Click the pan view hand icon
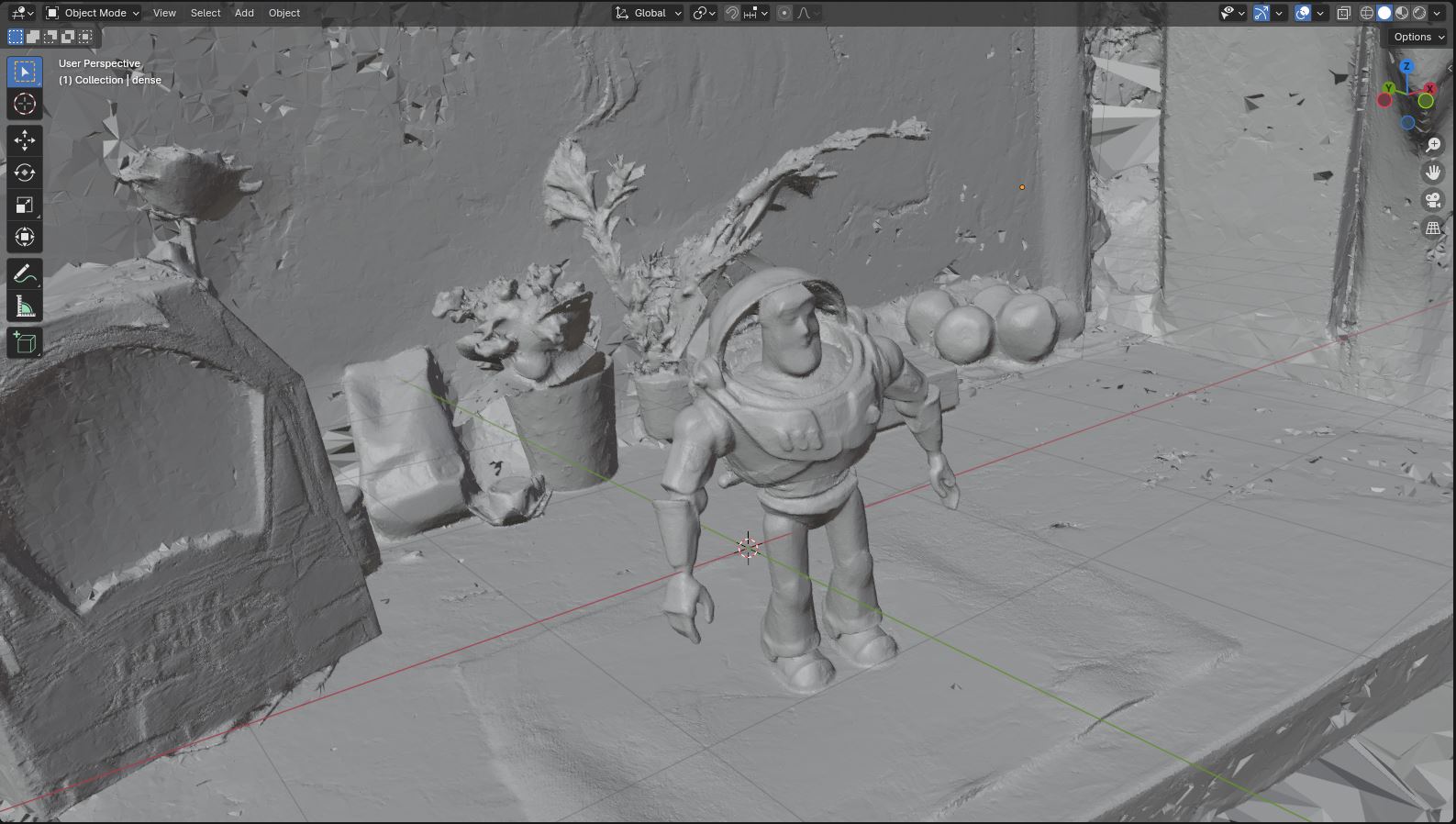Viewport: 1456px width, 824px height. tap(1433, 173)
